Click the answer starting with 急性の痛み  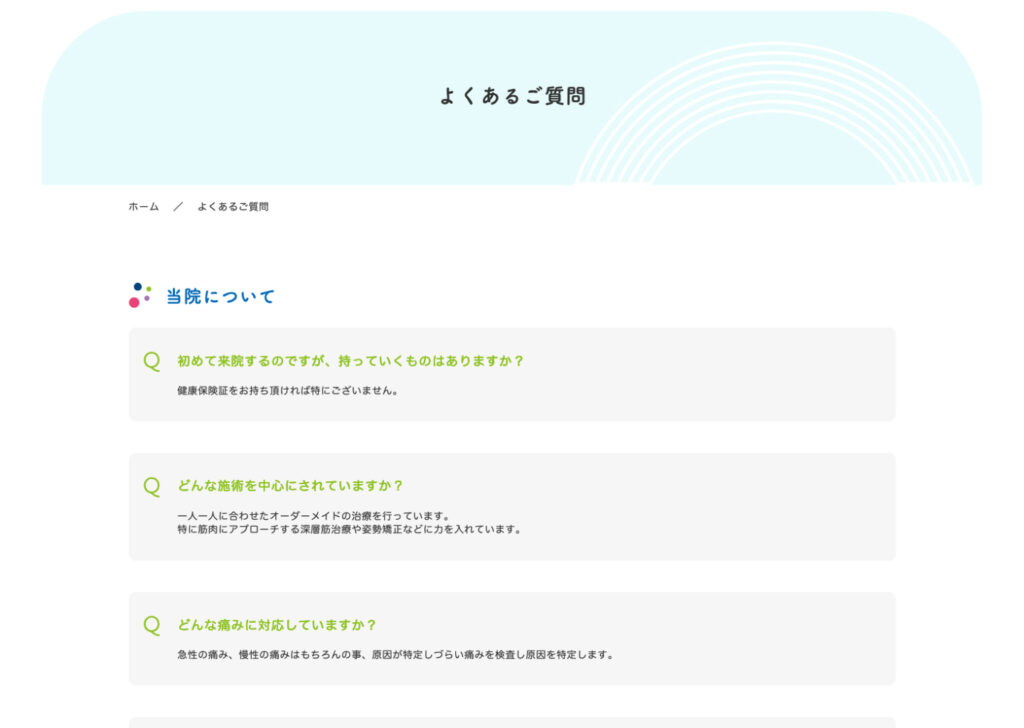pyautogui.click(x=394, y=655)
